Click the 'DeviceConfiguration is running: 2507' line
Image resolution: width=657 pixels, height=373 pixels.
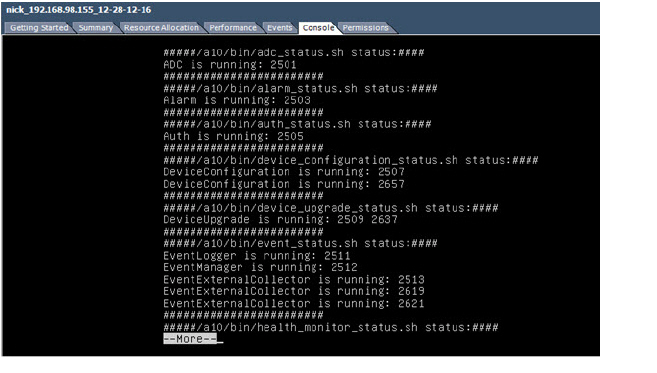(x=284, y=172)
